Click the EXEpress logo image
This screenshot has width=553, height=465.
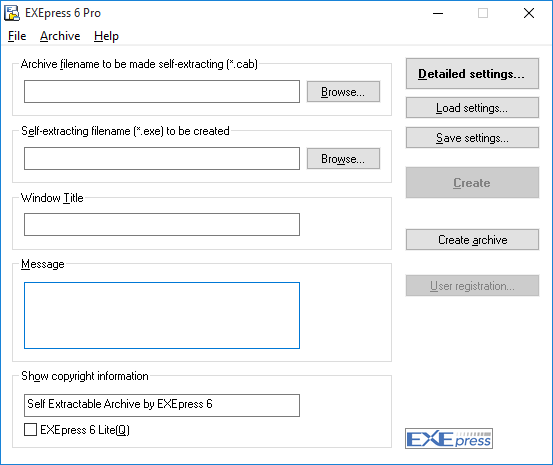tap(449, 439)
